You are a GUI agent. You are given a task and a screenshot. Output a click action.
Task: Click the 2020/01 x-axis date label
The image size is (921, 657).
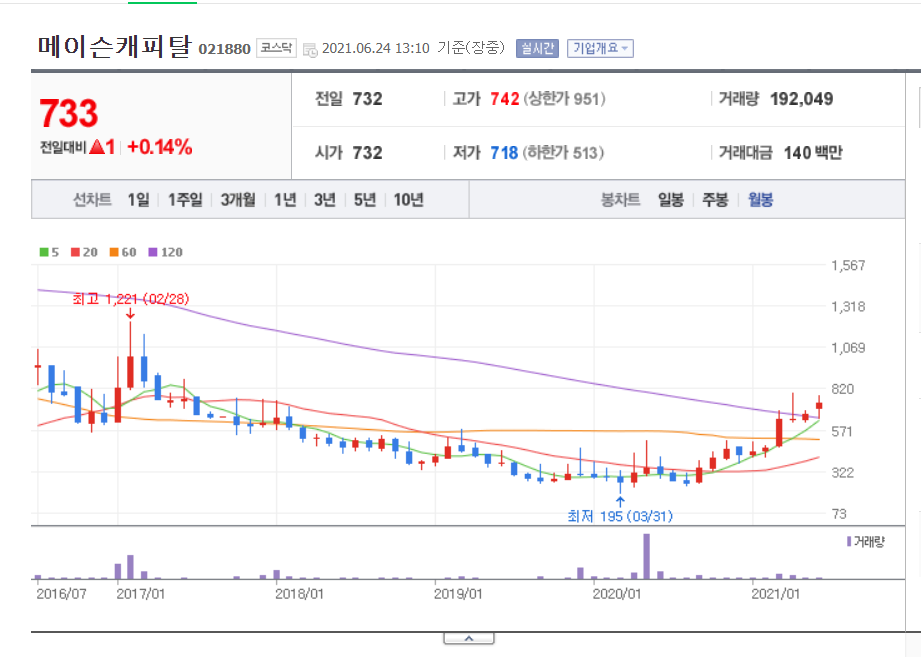(617, 594)
